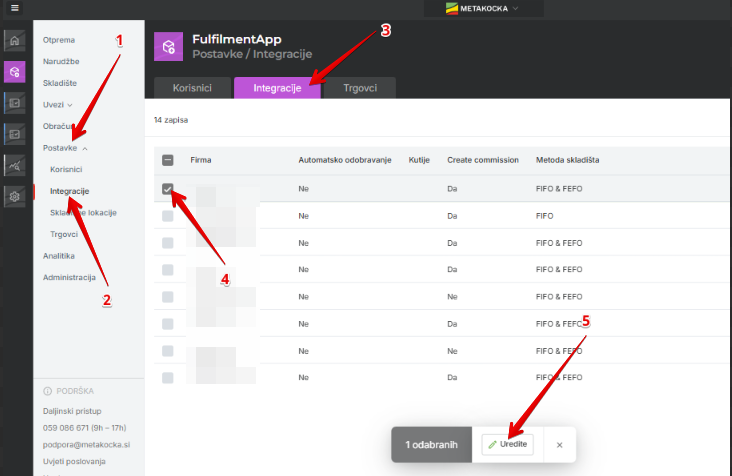Viewport: 732px width, 476px height.
Task: Open the METAKOCKA company dropdown
Action: (x=483, y=8)
